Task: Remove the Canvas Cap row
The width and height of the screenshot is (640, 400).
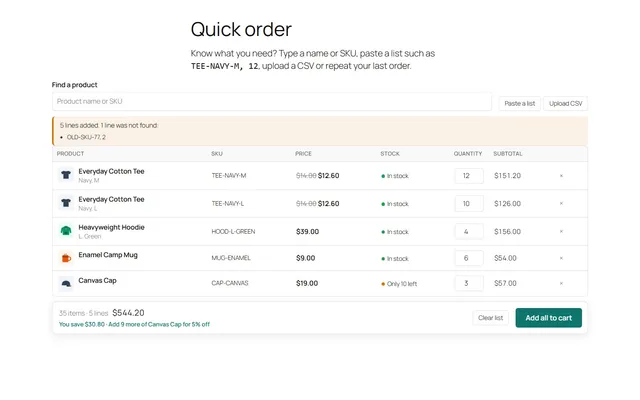Action: [x=561, y=283]
